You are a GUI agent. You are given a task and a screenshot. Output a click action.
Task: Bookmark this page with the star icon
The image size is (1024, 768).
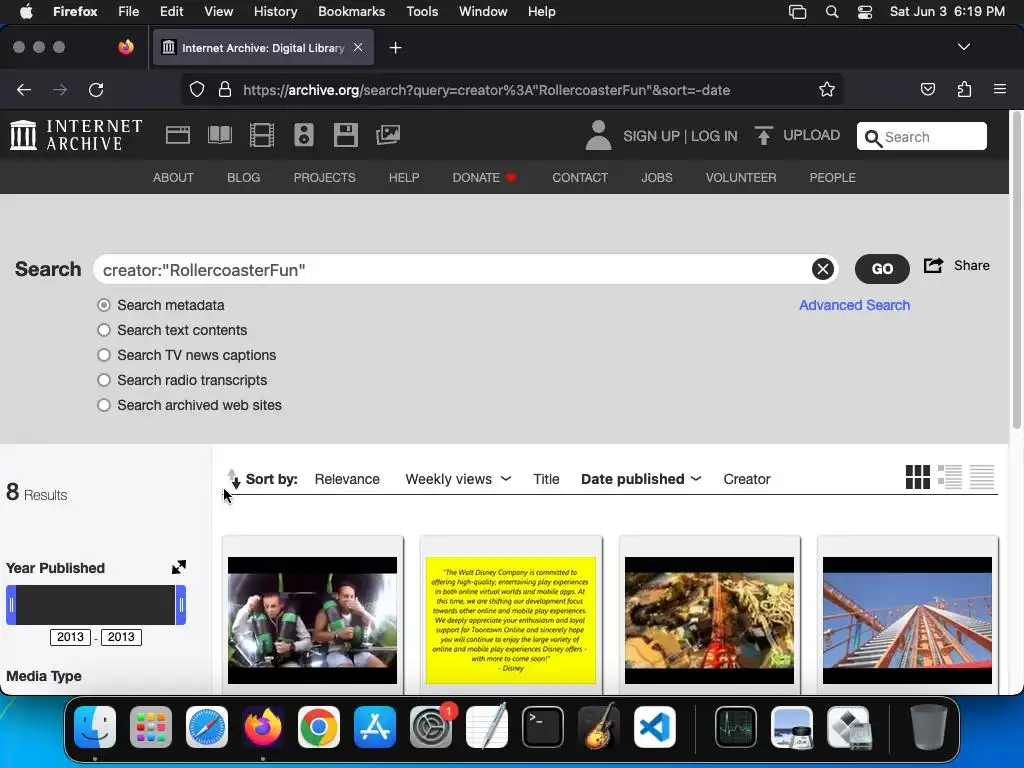point(827,89)
